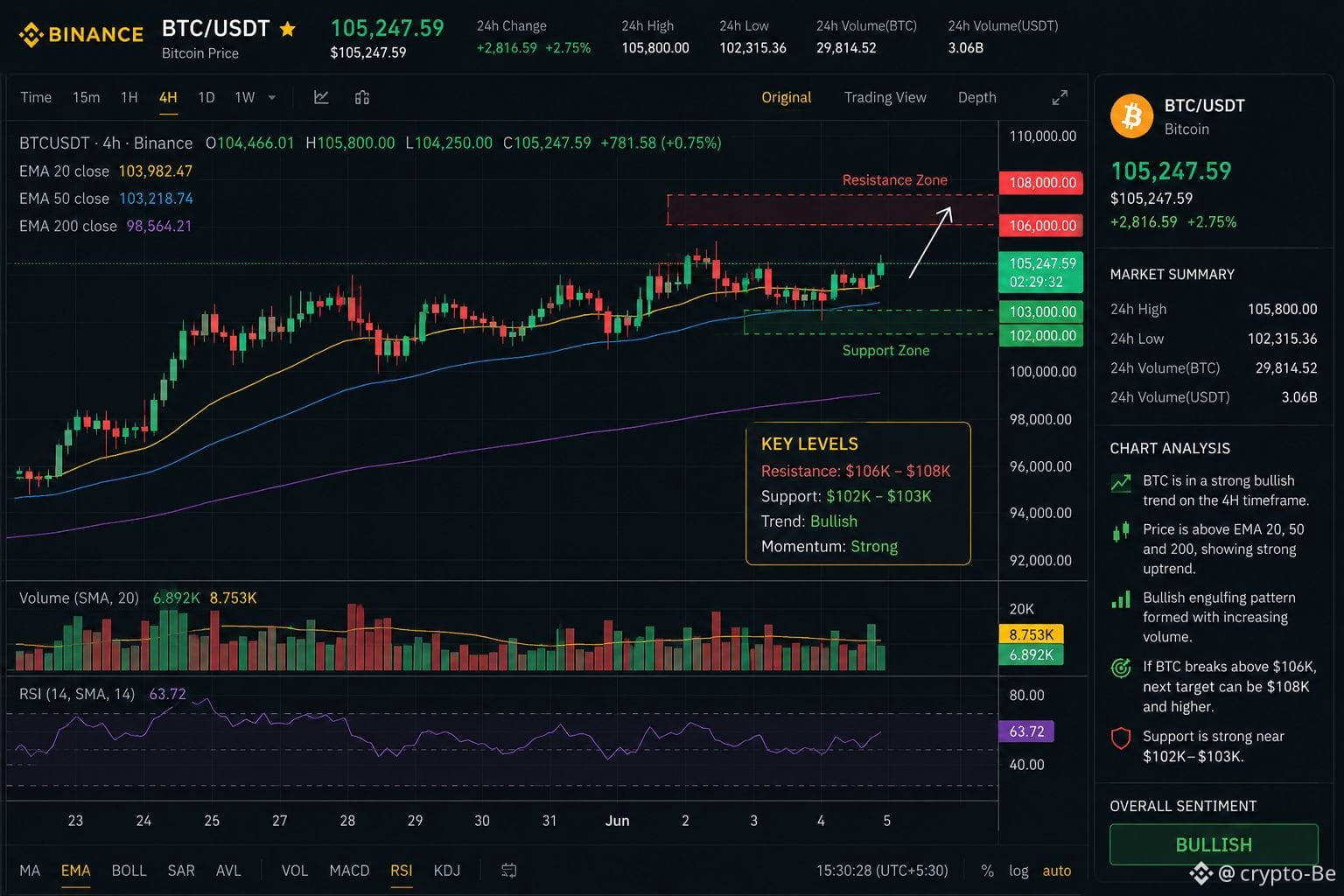This screenshot has width=1344, height=896.
Task: Click the EMA 200 close legend
Action: 105,226
